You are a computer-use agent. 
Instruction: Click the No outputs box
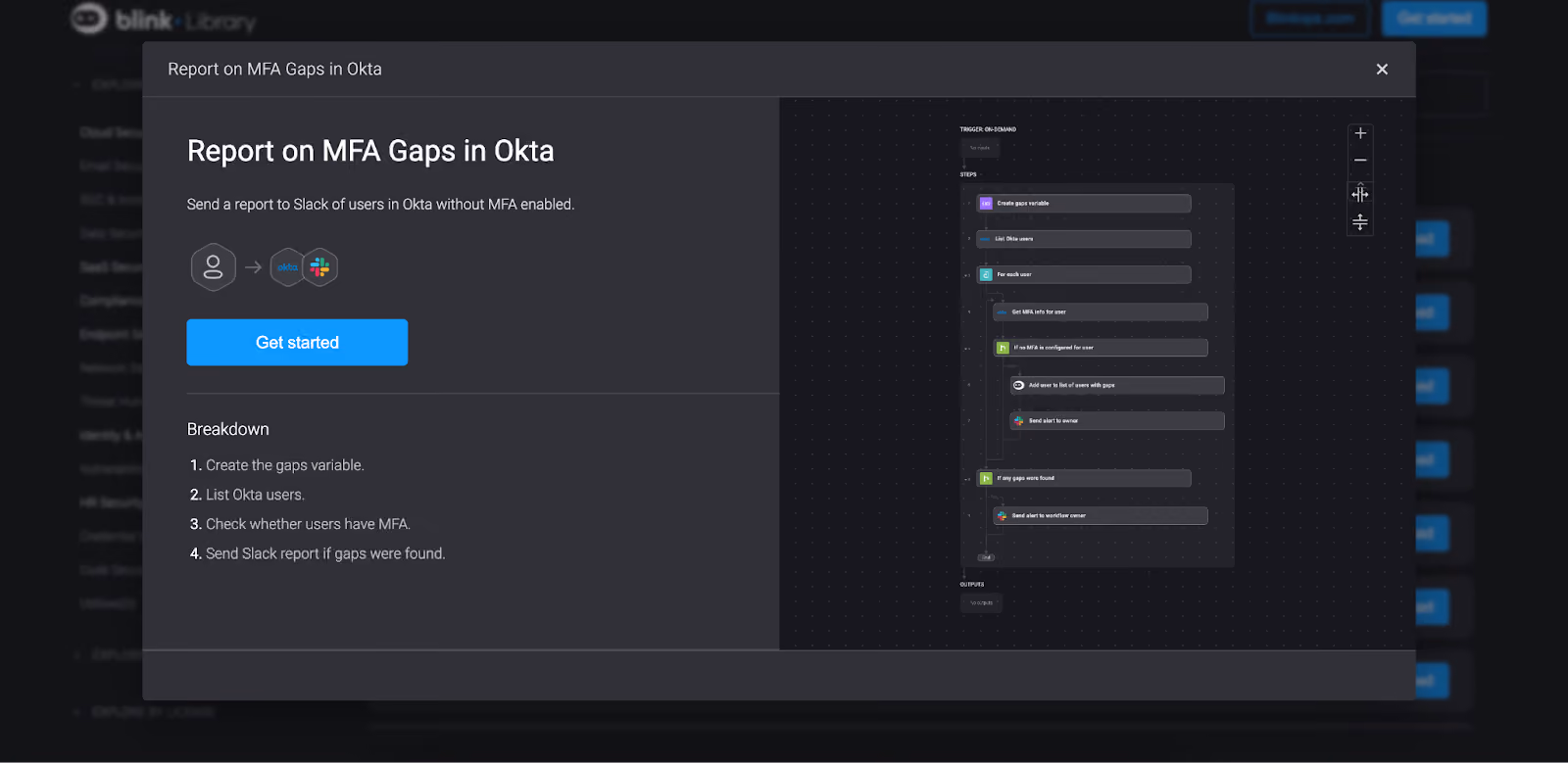(x=981, y=603)
